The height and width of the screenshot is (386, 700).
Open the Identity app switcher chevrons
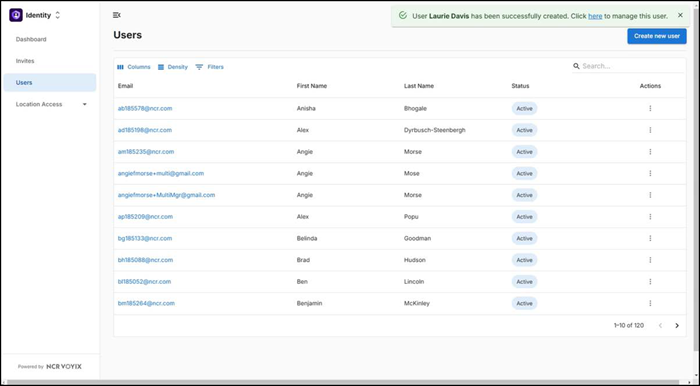tap(58, 15)
